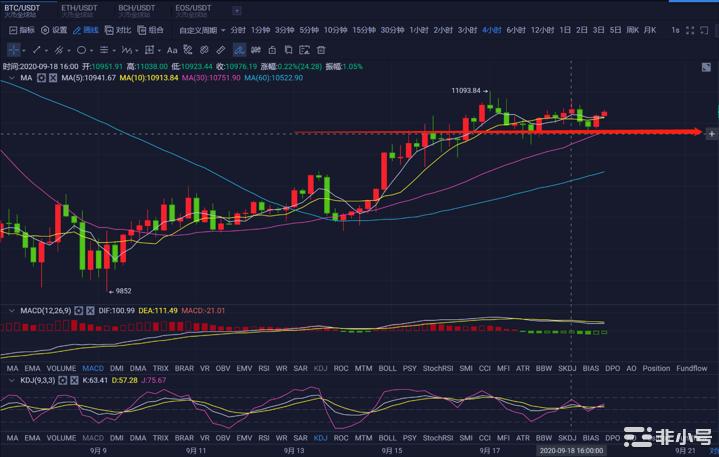Expand grid tool dropdown arrow
The width and height of the screenshot is (719, 457).
click(159, 50)
